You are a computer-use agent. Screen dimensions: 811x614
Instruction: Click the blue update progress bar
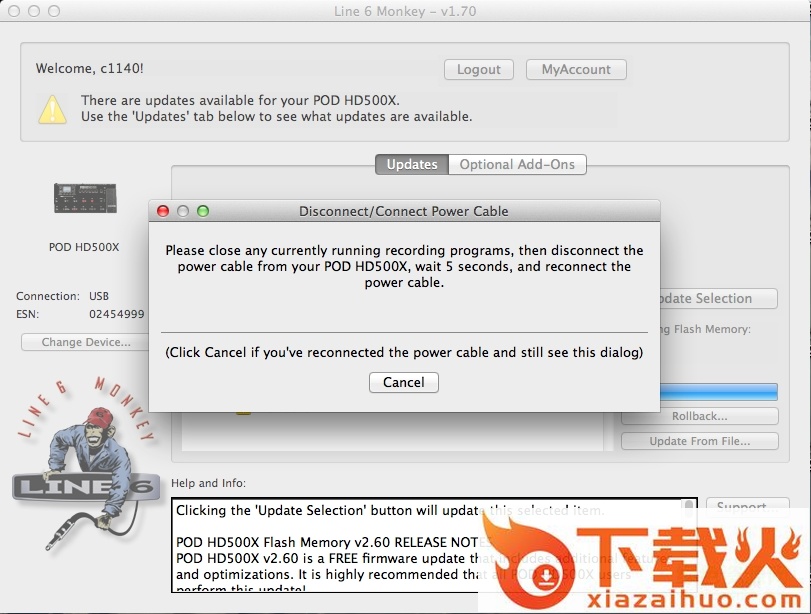coord(718,392)
